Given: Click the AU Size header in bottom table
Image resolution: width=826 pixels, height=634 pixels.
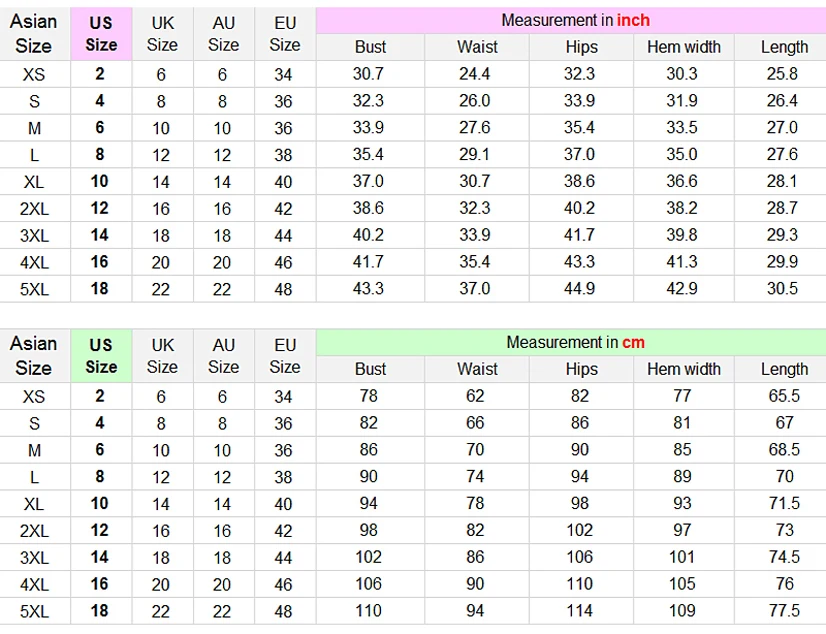Looking at the screenshot, I should coord(224,355).
